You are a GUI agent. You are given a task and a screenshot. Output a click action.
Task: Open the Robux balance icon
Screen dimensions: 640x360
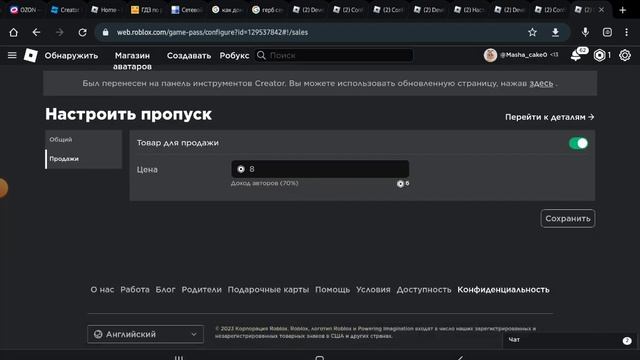[x=599, y=55]
